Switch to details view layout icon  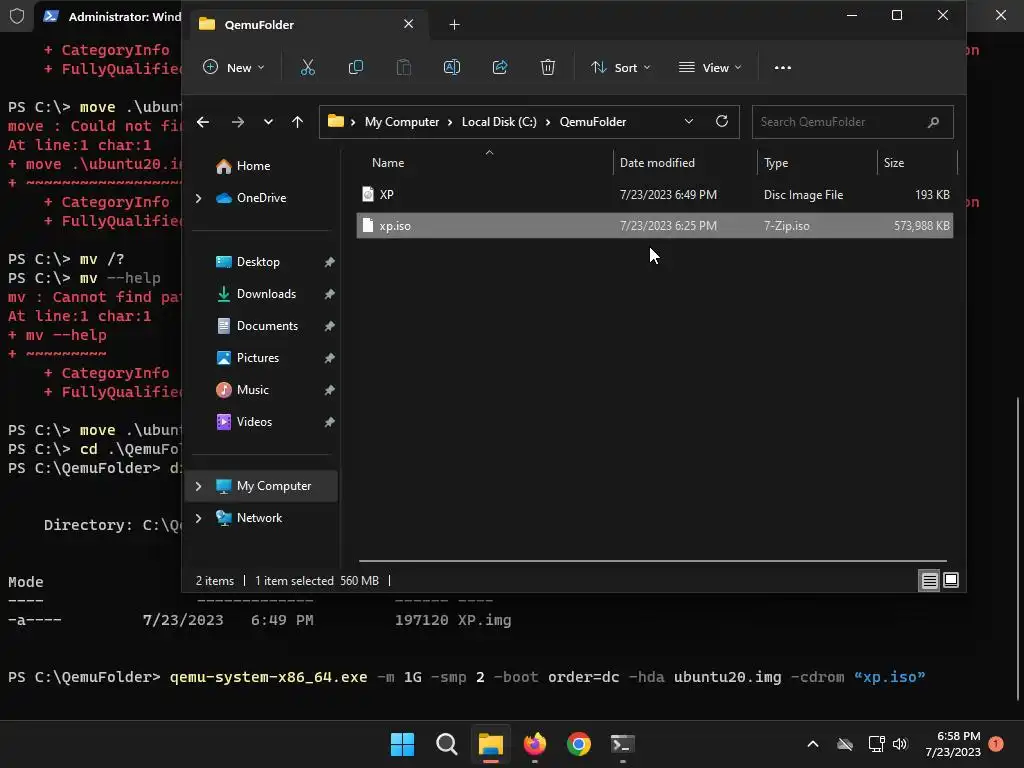tap(929, 580)
